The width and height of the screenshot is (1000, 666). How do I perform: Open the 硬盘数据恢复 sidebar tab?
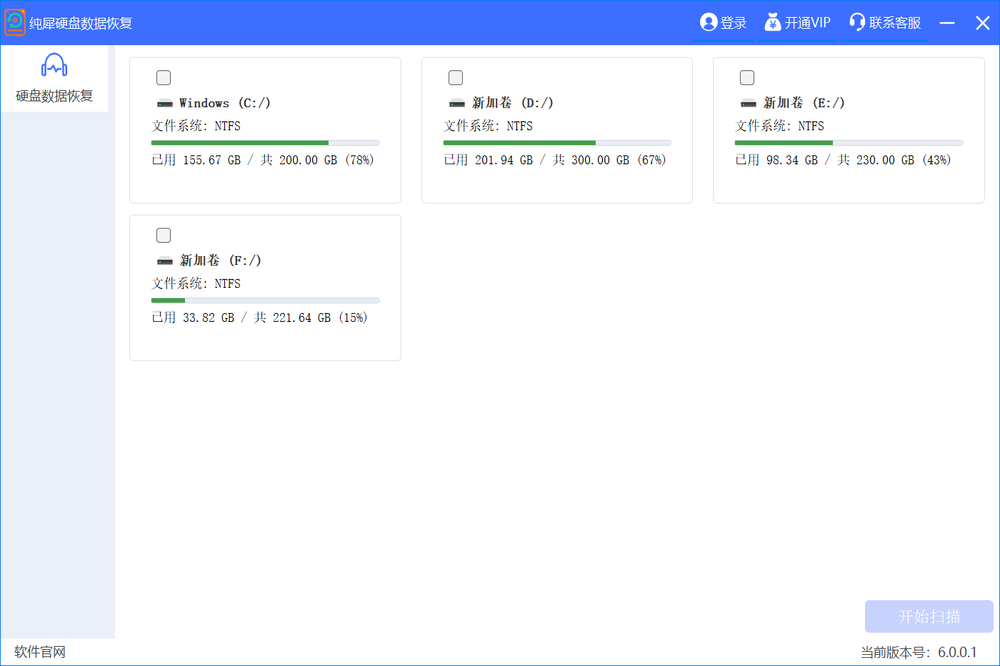tap(54, 96)
